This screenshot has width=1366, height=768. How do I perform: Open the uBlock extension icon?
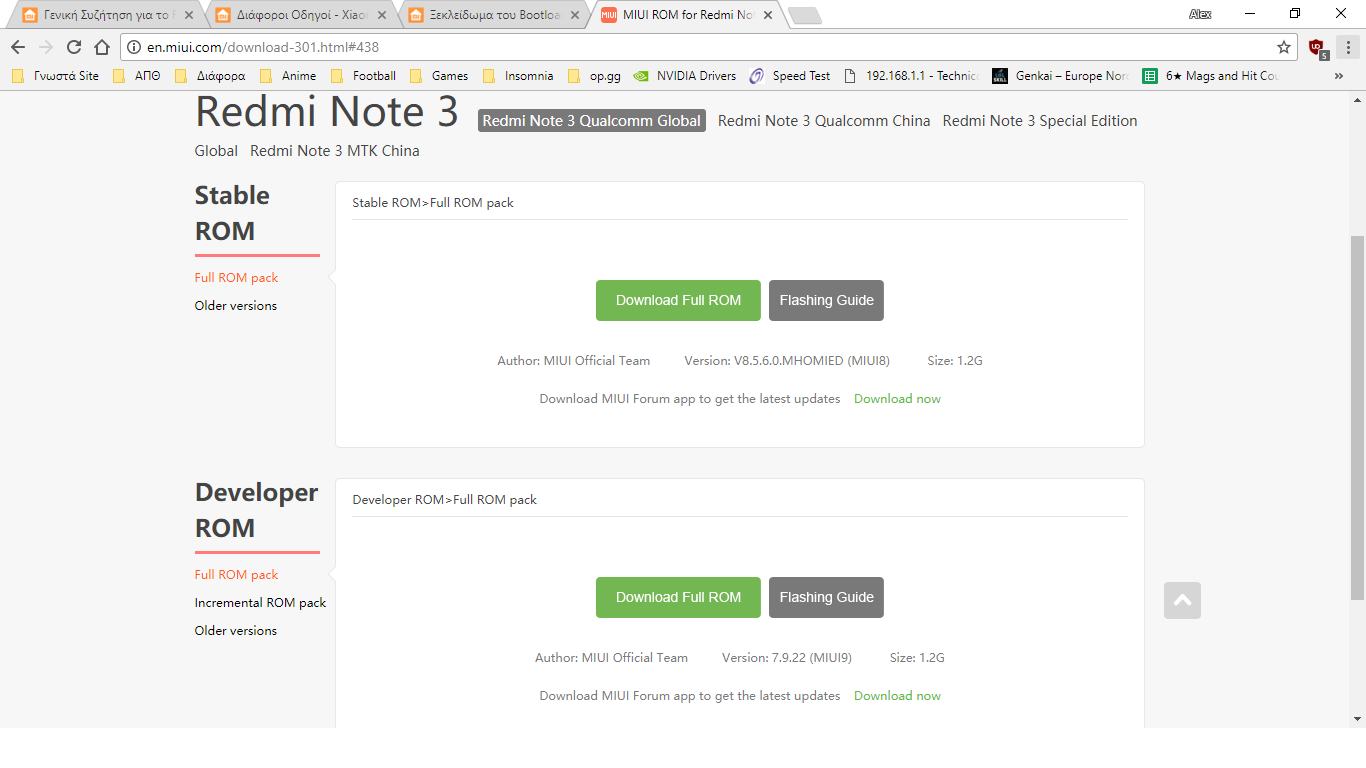1317,47
